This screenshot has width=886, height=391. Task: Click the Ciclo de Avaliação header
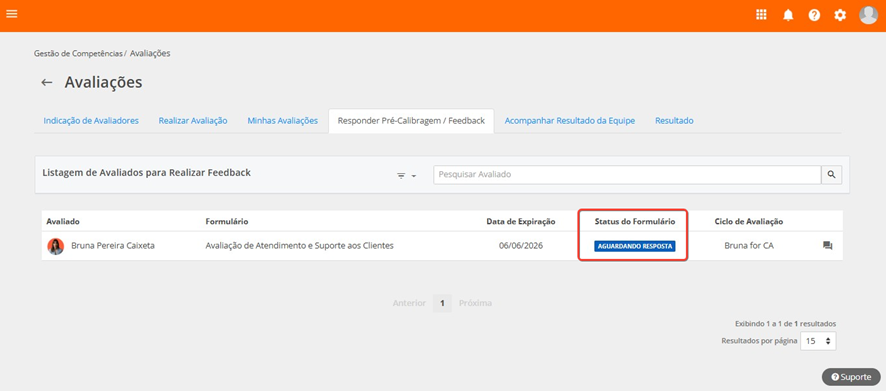[x=749, y=221]
